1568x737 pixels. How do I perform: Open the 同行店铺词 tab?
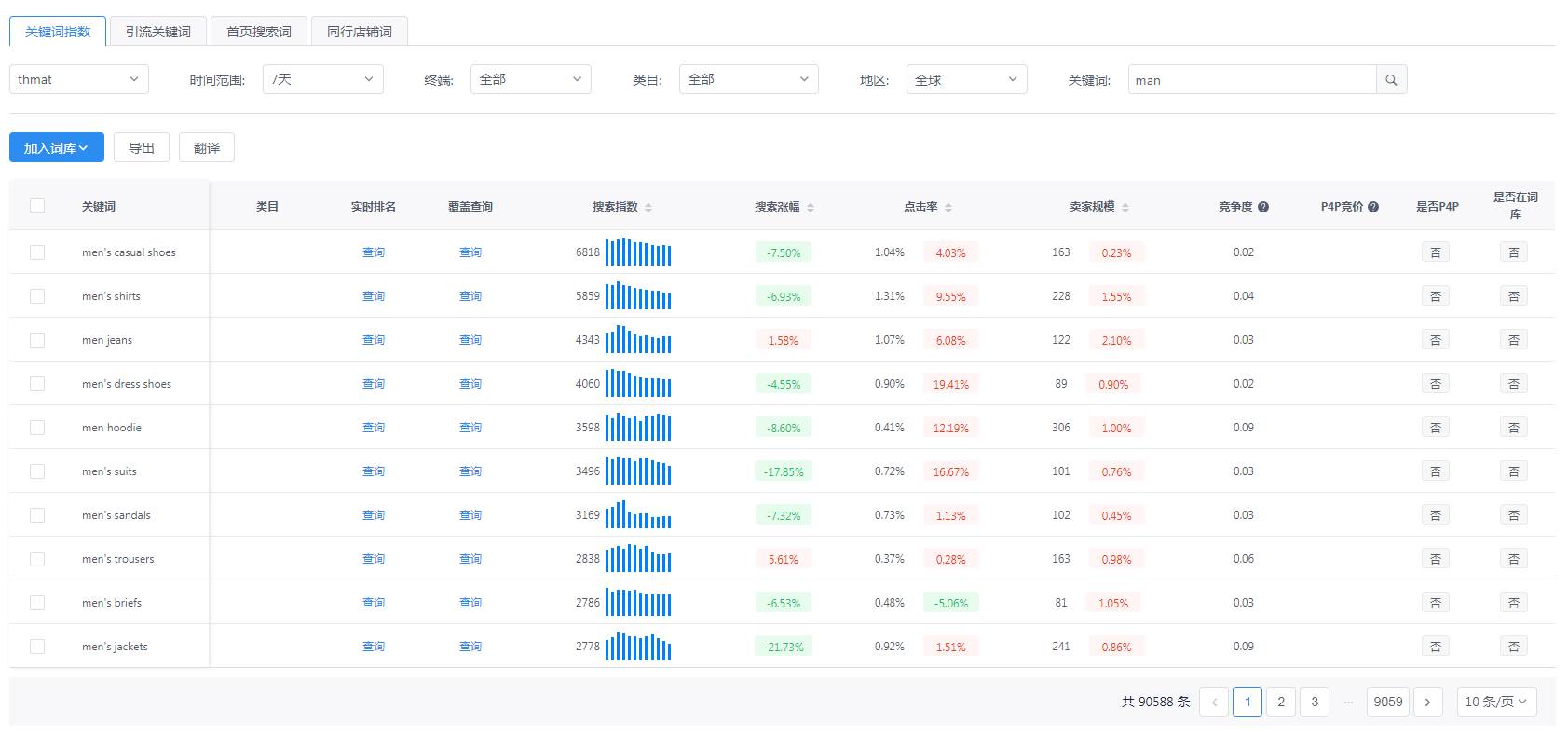(360, 31)
